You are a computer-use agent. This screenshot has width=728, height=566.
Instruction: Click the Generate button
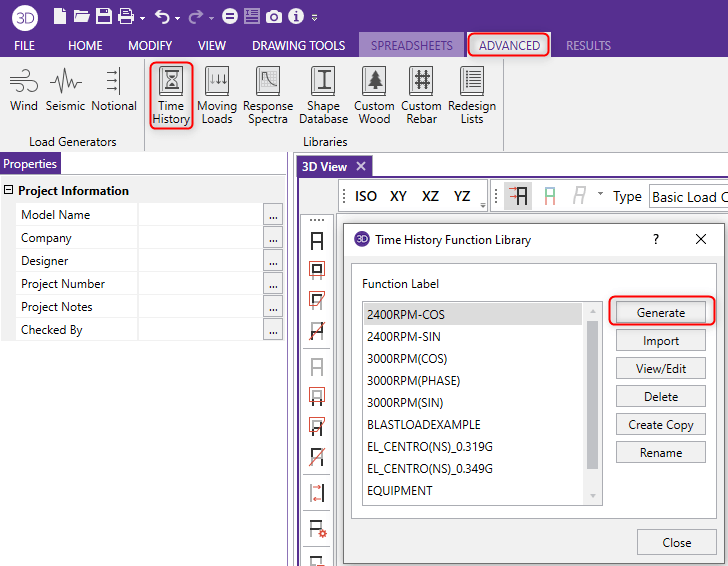pyautogui.click(x=661, y=313)
